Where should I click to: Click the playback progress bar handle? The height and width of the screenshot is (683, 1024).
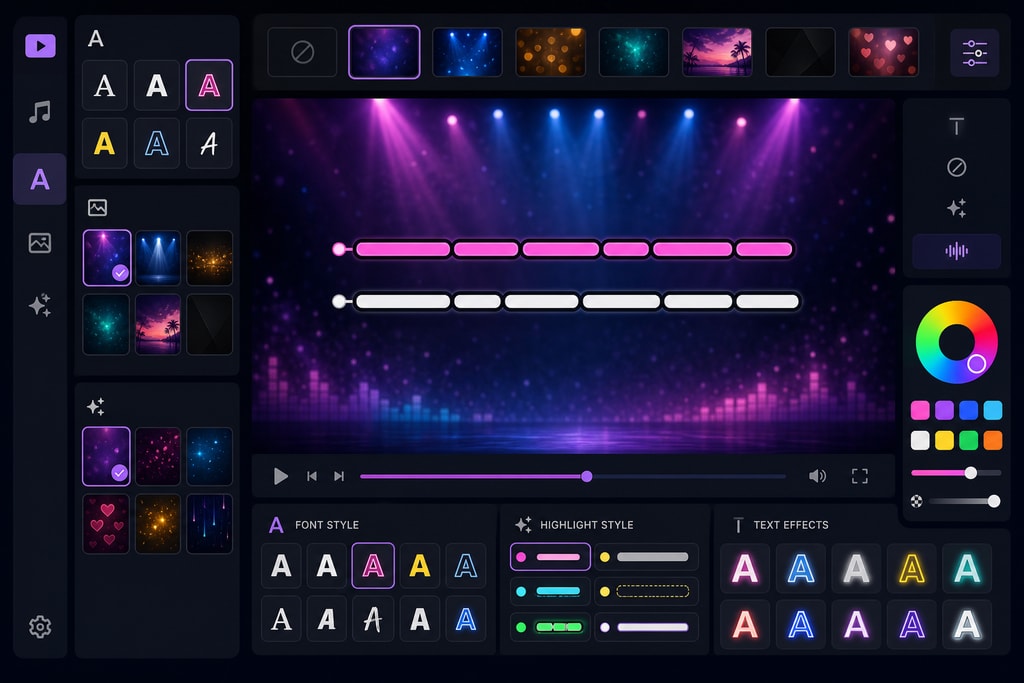587,476
